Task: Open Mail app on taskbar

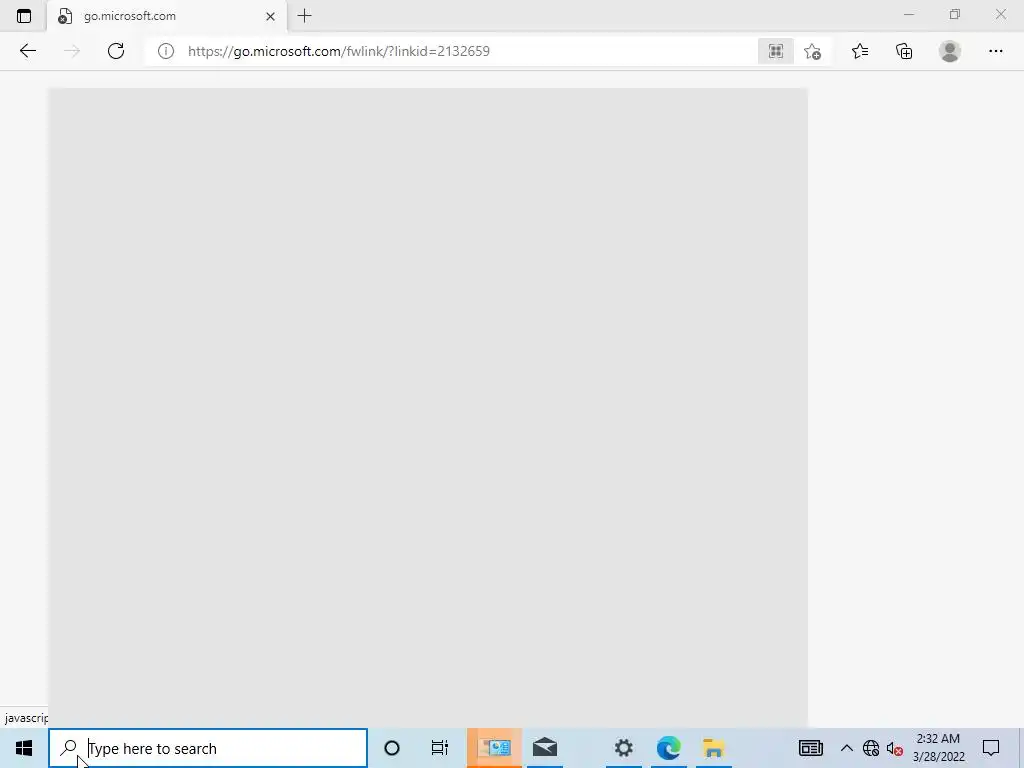Action: (x=545, y=748)
